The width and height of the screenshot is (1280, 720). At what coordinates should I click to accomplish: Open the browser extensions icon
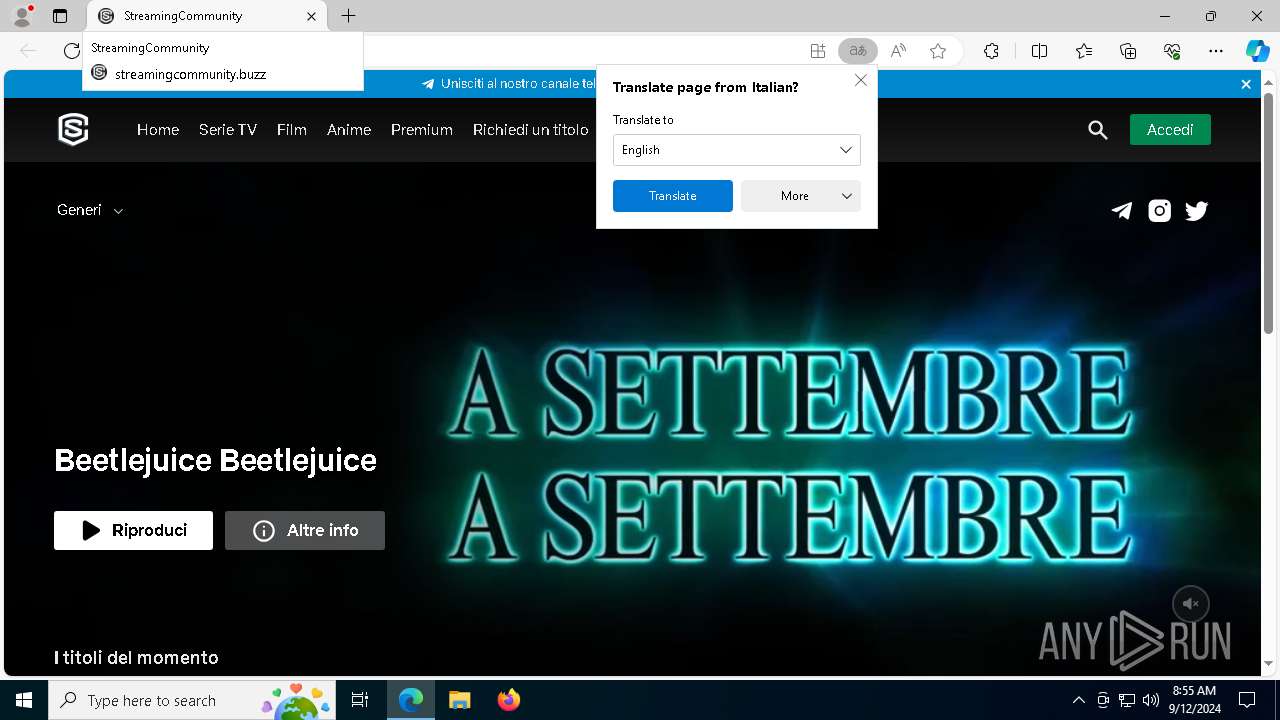(991, 51)
